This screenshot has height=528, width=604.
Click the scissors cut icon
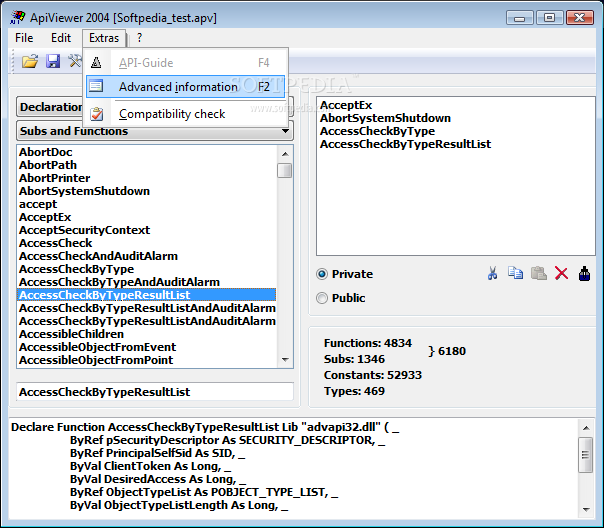(492, 273)
